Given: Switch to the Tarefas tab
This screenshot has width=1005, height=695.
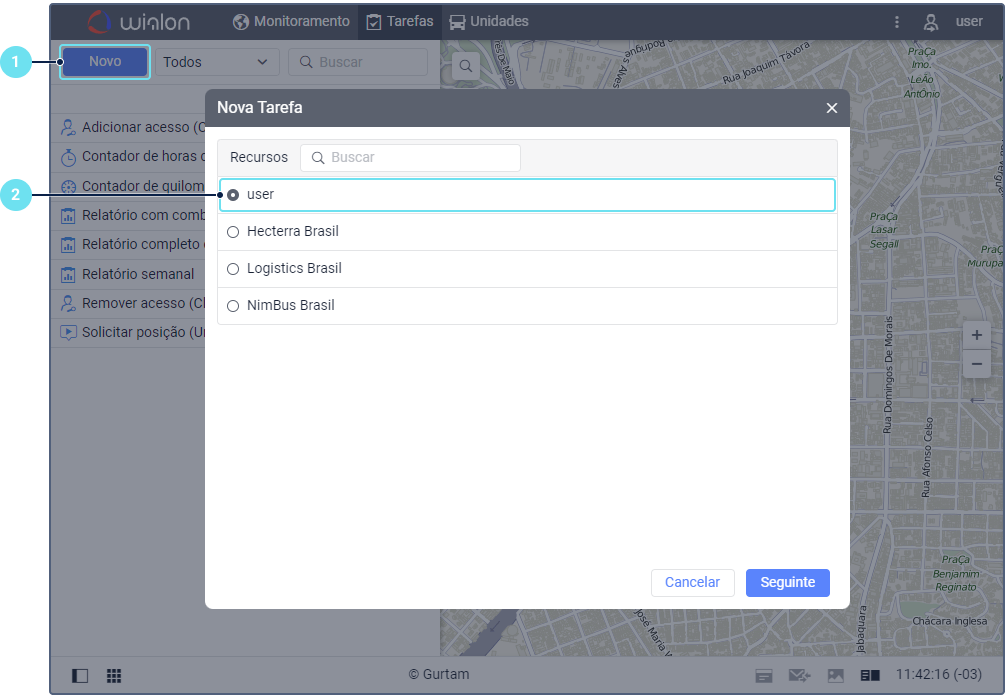Looking at the screenshot, I should click(x=399, y=22).
